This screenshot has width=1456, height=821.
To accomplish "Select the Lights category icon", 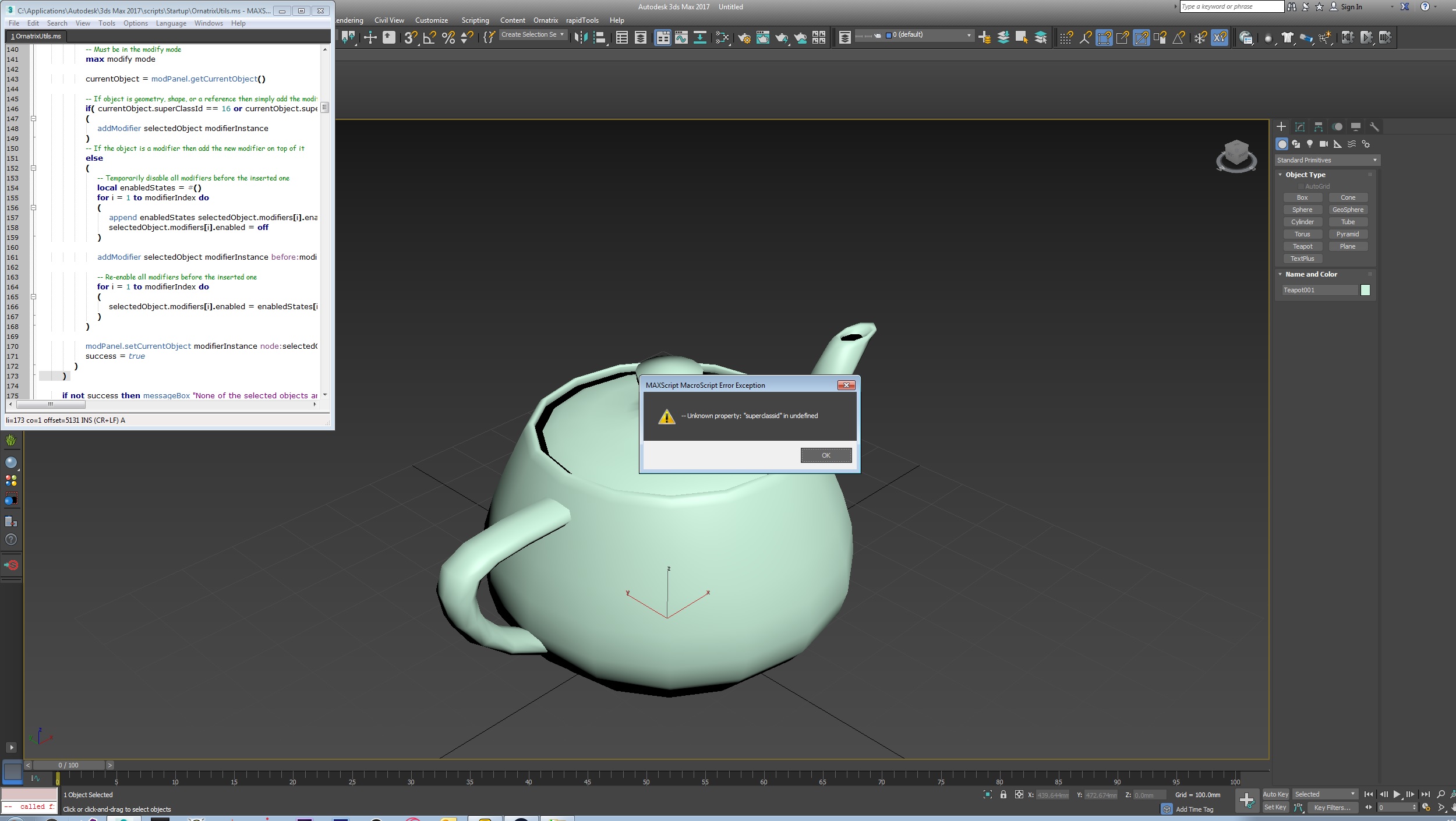I will (1310, 144).
